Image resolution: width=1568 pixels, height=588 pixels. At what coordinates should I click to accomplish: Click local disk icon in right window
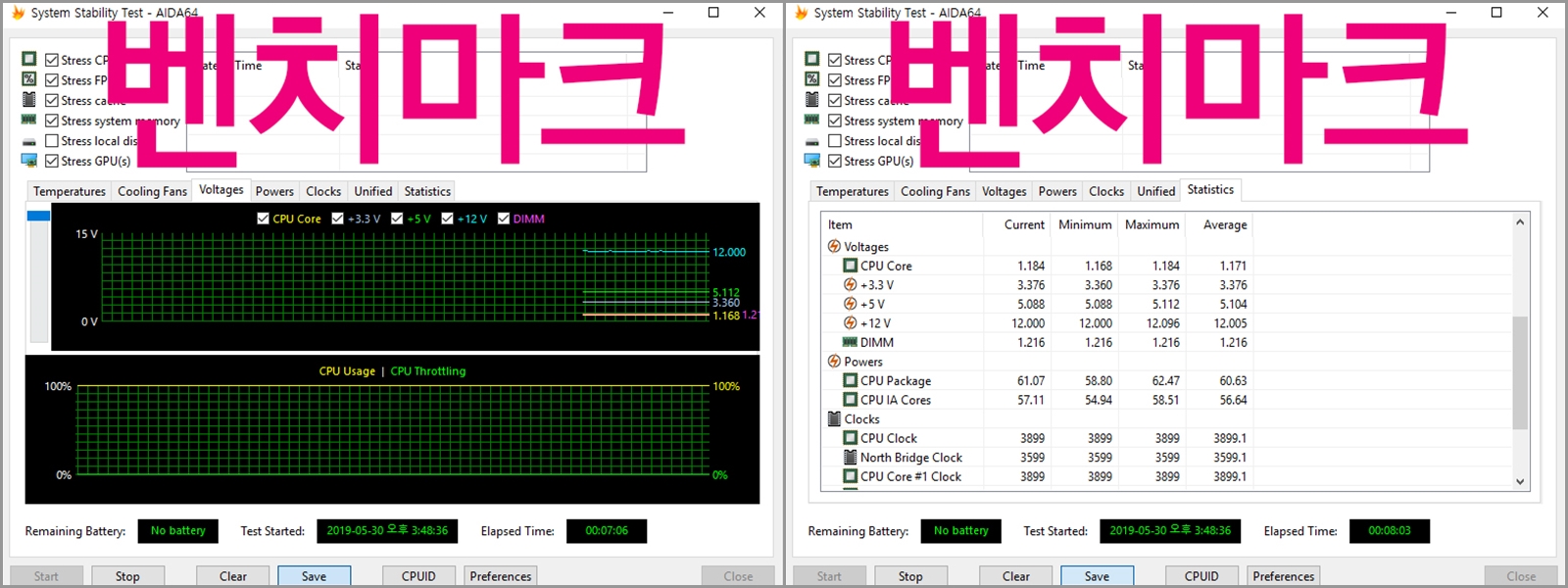coord(812,141)
